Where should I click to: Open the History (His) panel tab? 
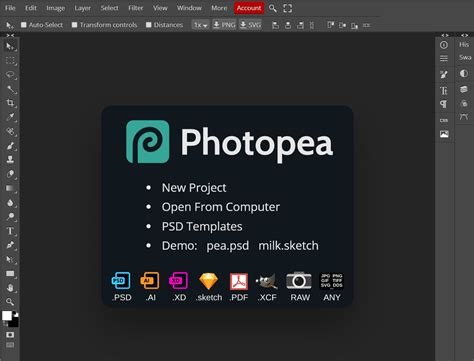click(464, 45)
